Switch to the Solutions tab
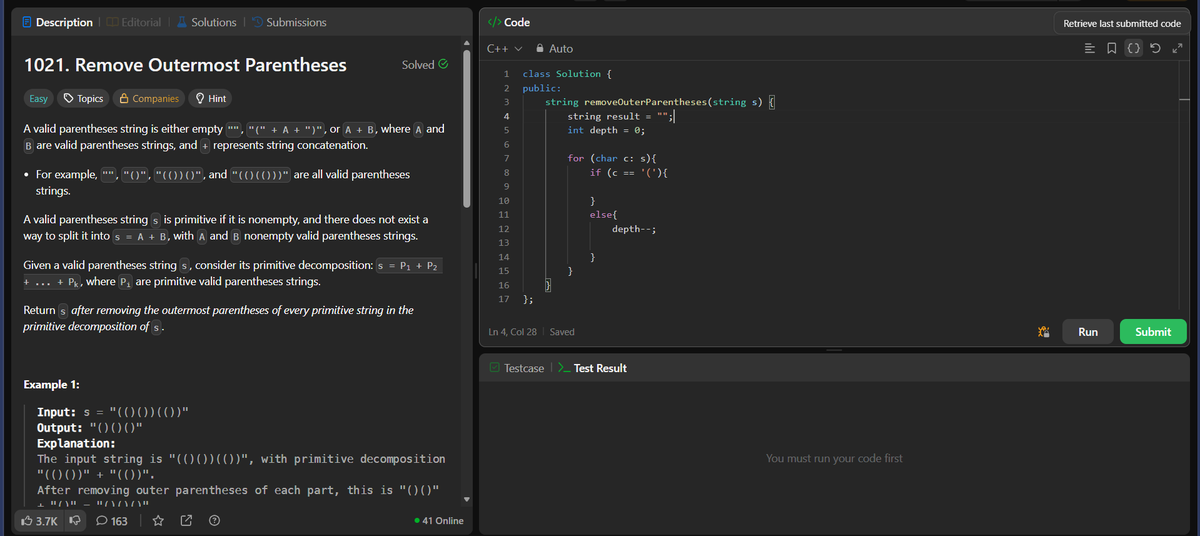This screenshot has width=1200, height=536. click(x=206, y=22)
